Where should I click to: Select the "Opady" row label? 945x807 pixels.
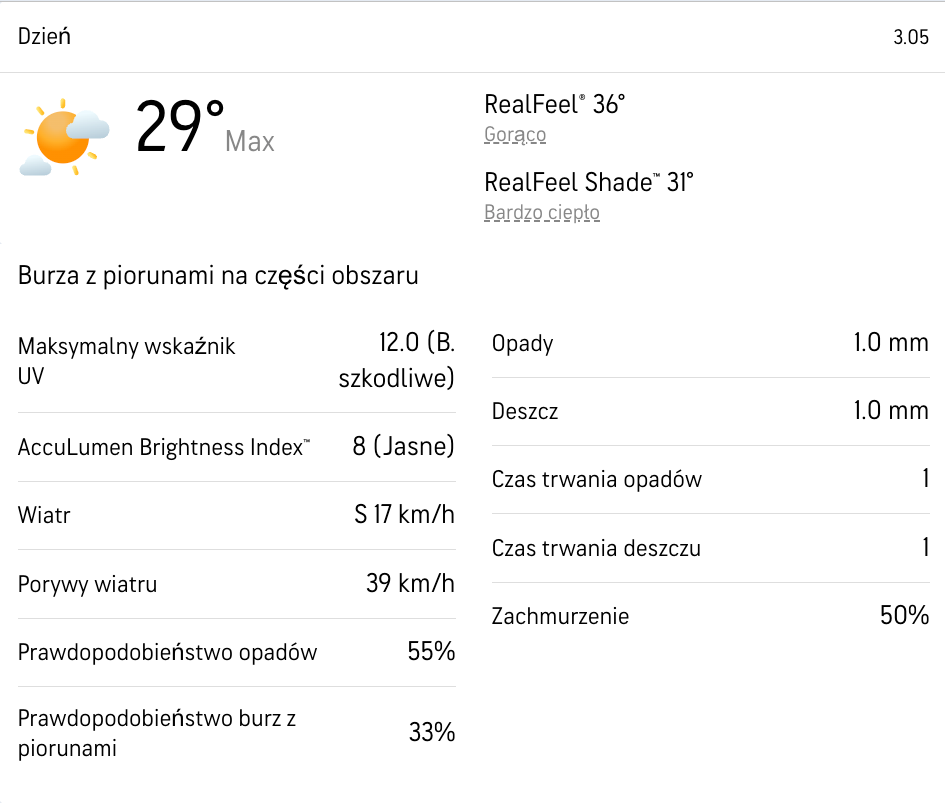pos(522,344)
